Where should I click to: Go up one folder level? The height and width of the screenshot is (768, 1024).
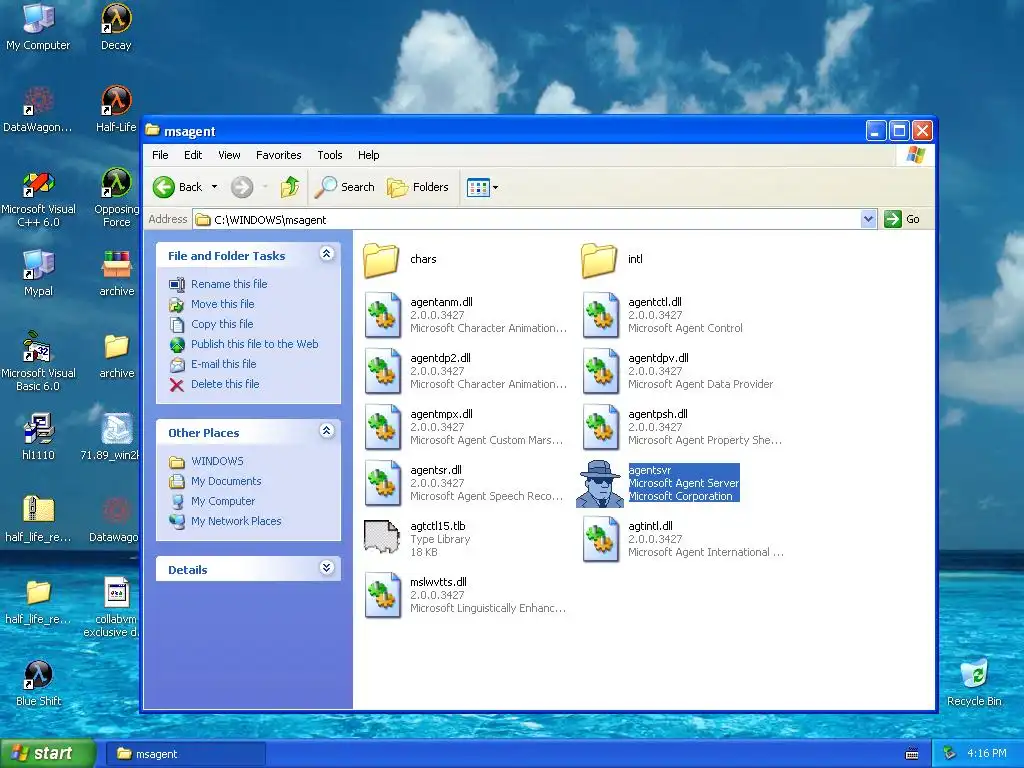tap(290, 187)
